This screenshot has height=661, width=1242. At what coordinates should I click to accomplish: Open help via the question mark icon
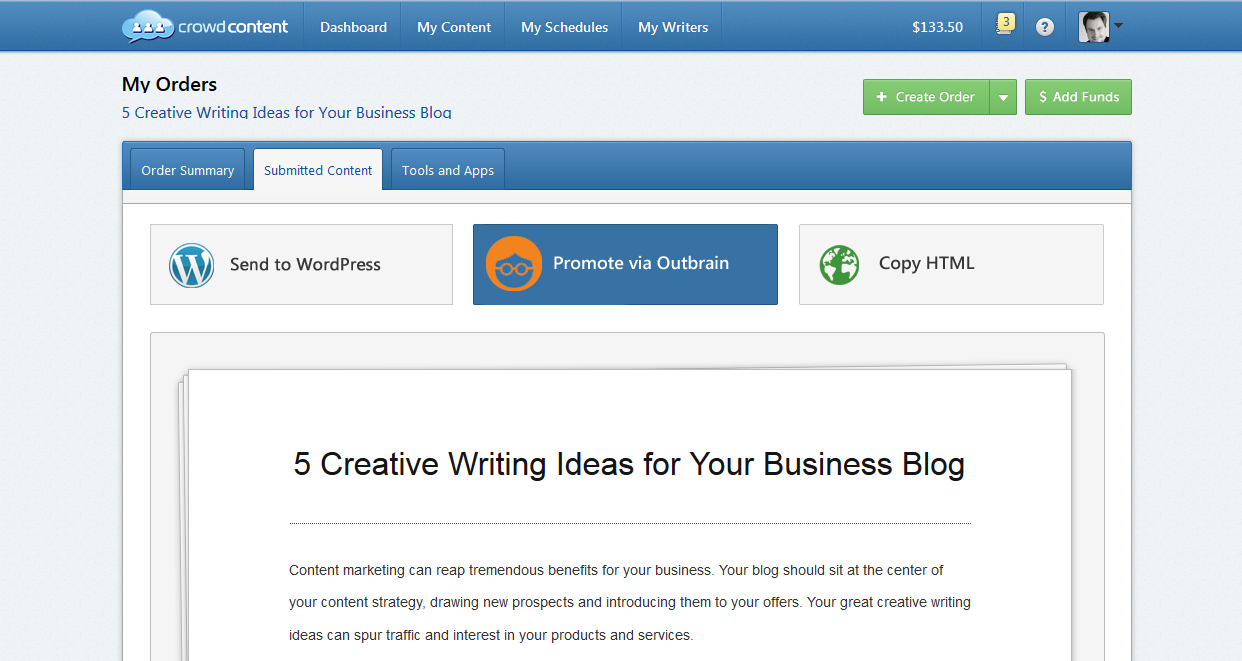tap(1044, 26)
